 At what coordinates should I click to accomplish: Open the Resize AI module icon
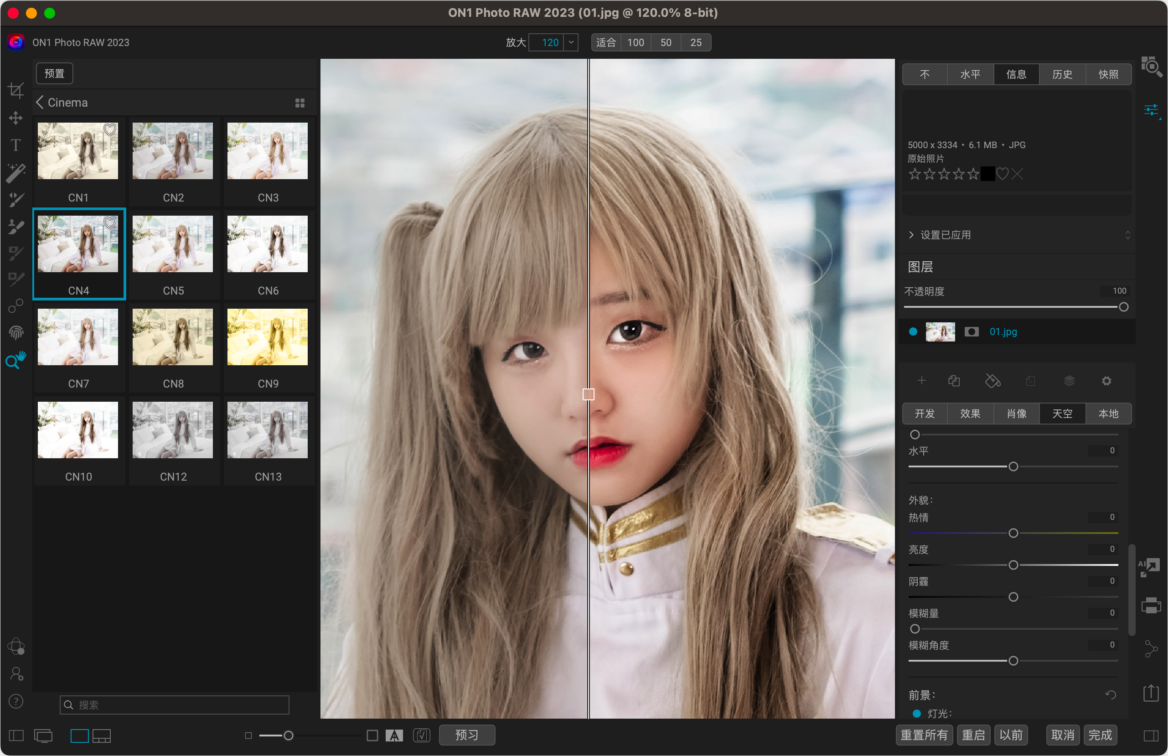click(x=1149, y=568)
